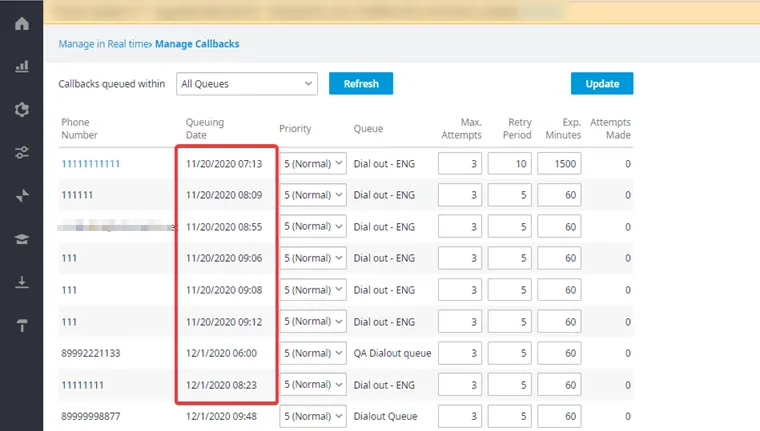
Task: Open Priority dropdown for 12/1/2020 08:23 row
Action: [x=313, y=384]
